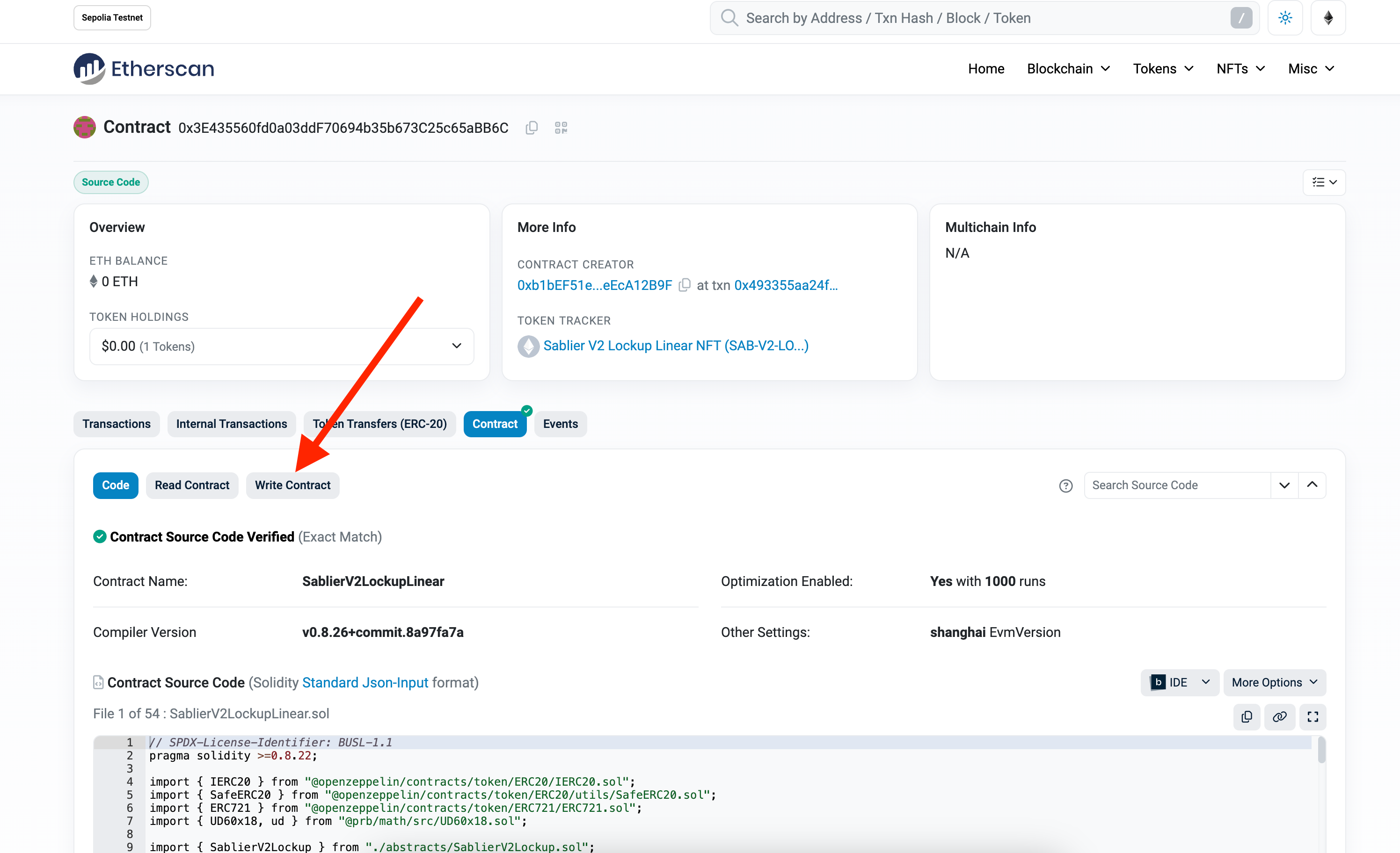This screenshot has height=853, width=1400.
Task: Select the Write Contract tab
Action: point(292,484)
